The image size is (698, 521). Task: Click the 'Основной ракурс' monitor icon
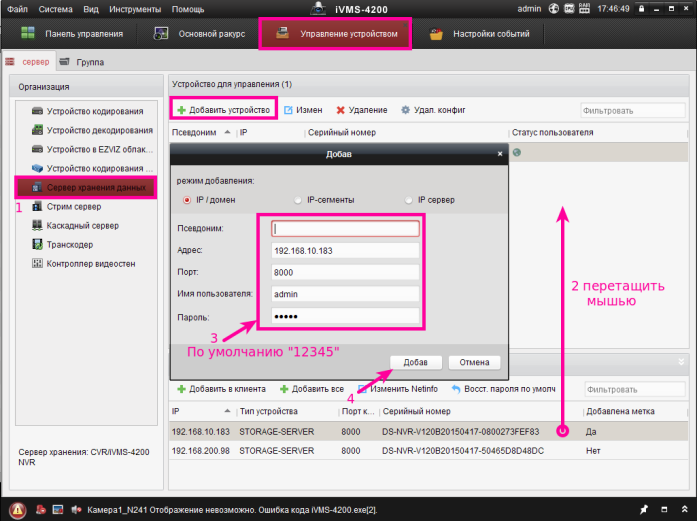pos(161,35)
